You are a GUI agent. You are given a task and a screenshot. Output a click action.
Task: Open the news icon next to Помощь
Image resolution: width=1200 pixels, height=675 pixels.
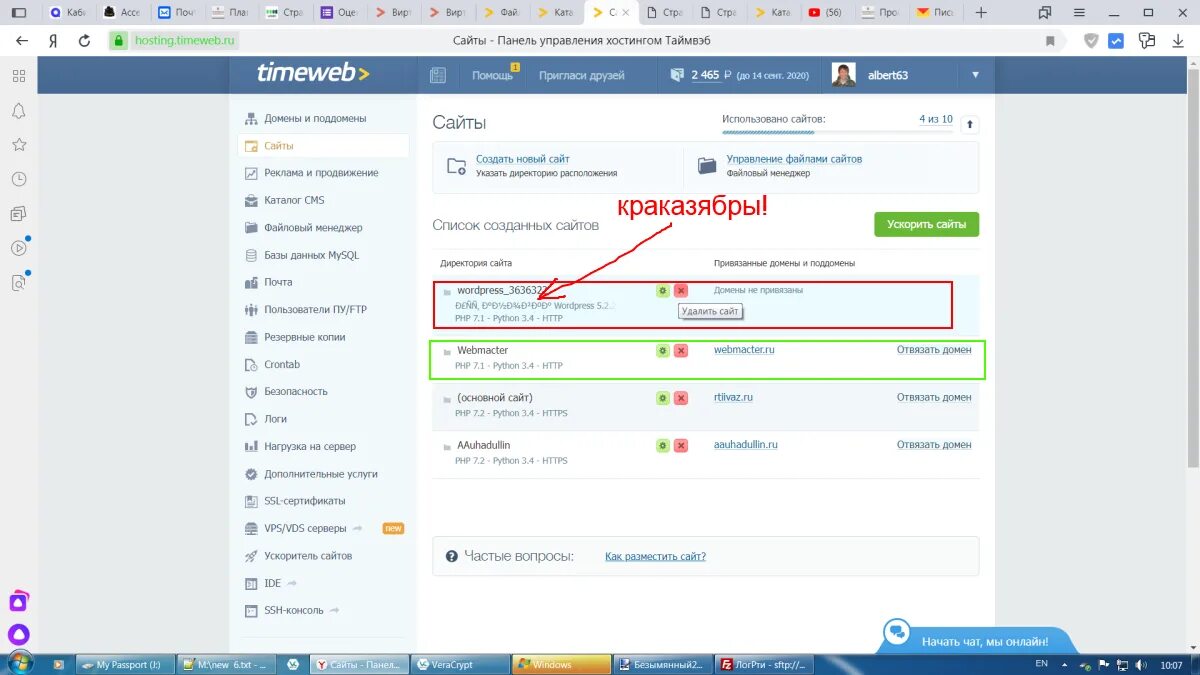437,75
